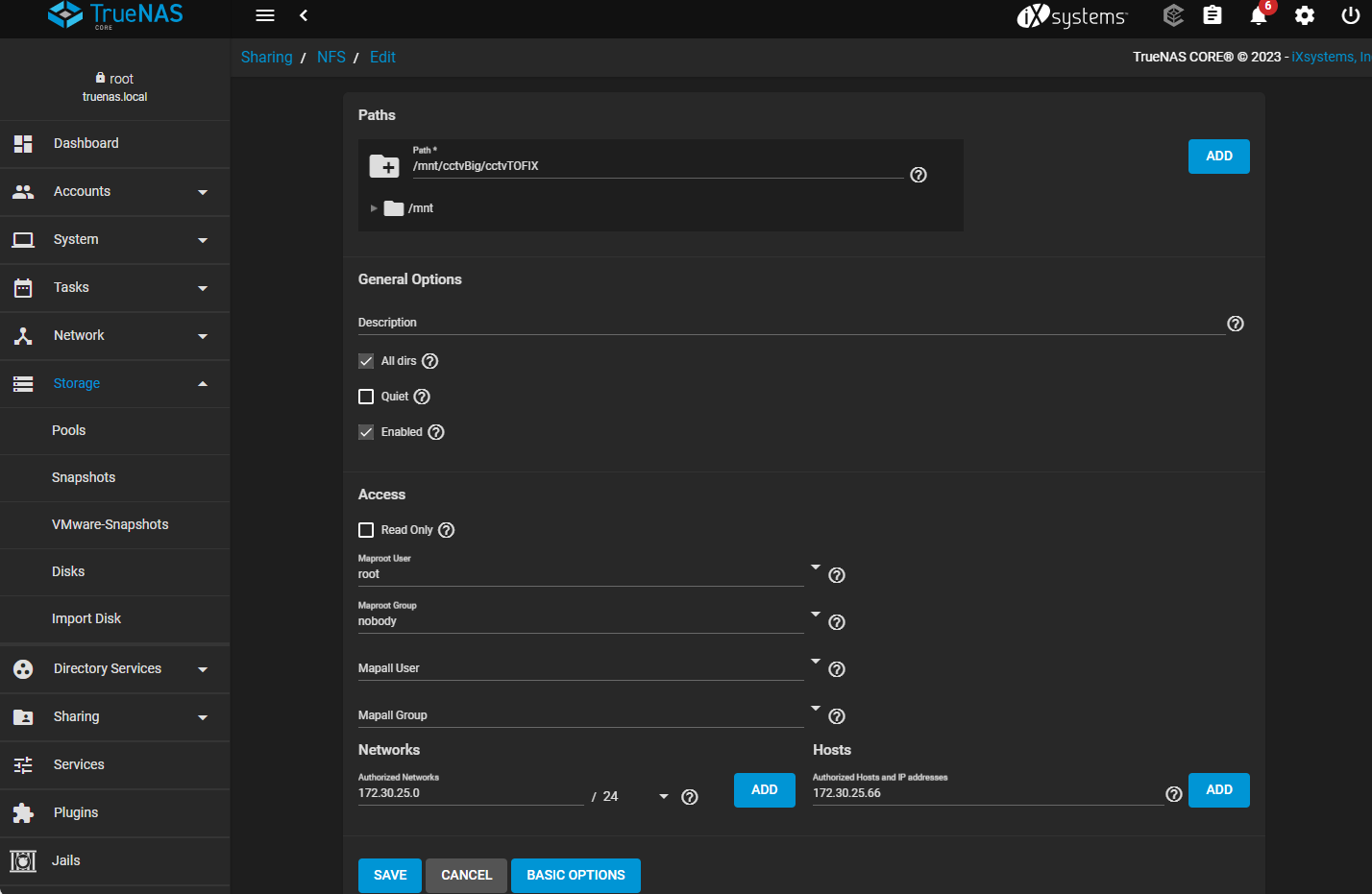Show help for Authorized Networks
Screen dimensions: 1372x894
[x=690, y=797]
